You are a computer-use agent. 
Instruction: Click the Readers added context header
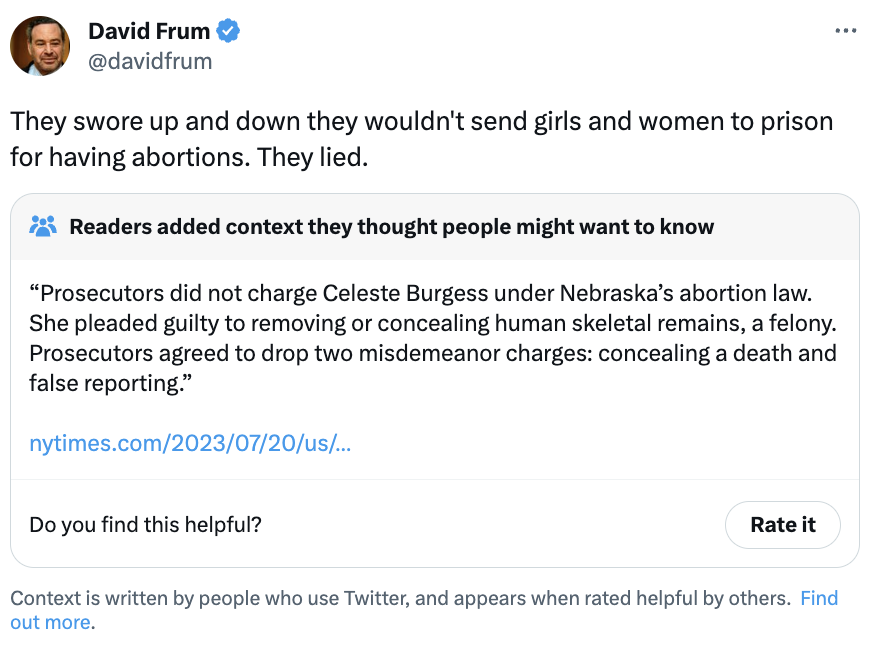coord(391,226)
